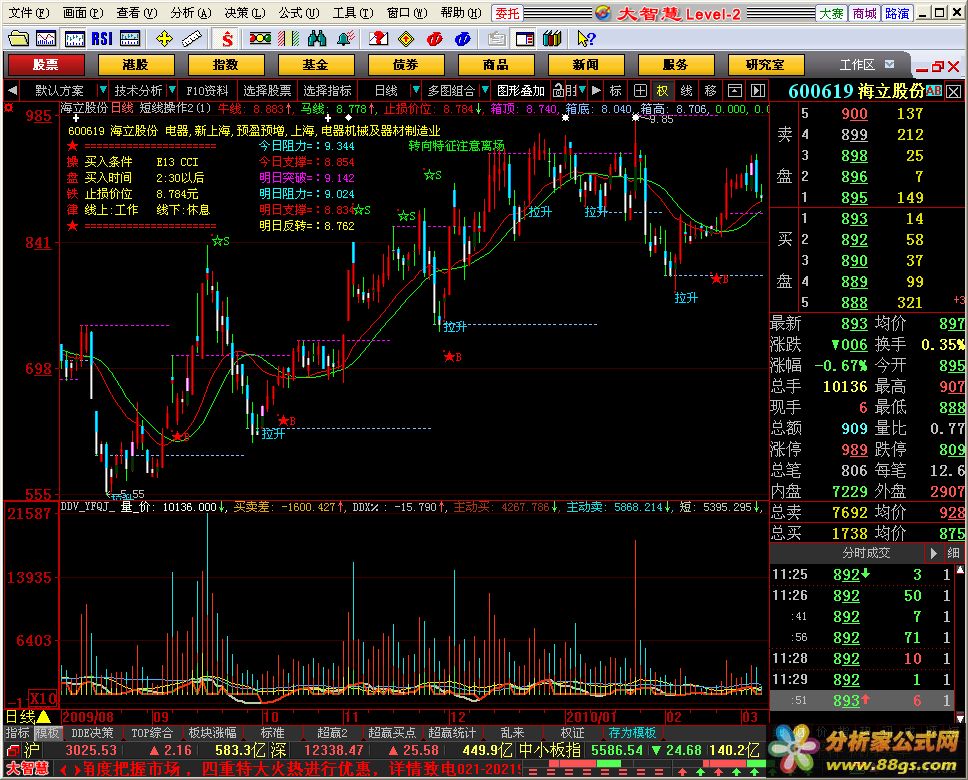Open the 文件(F) menu
This screenshot has height=780, width=968.
pyautogui.click(x=28, y=12)
